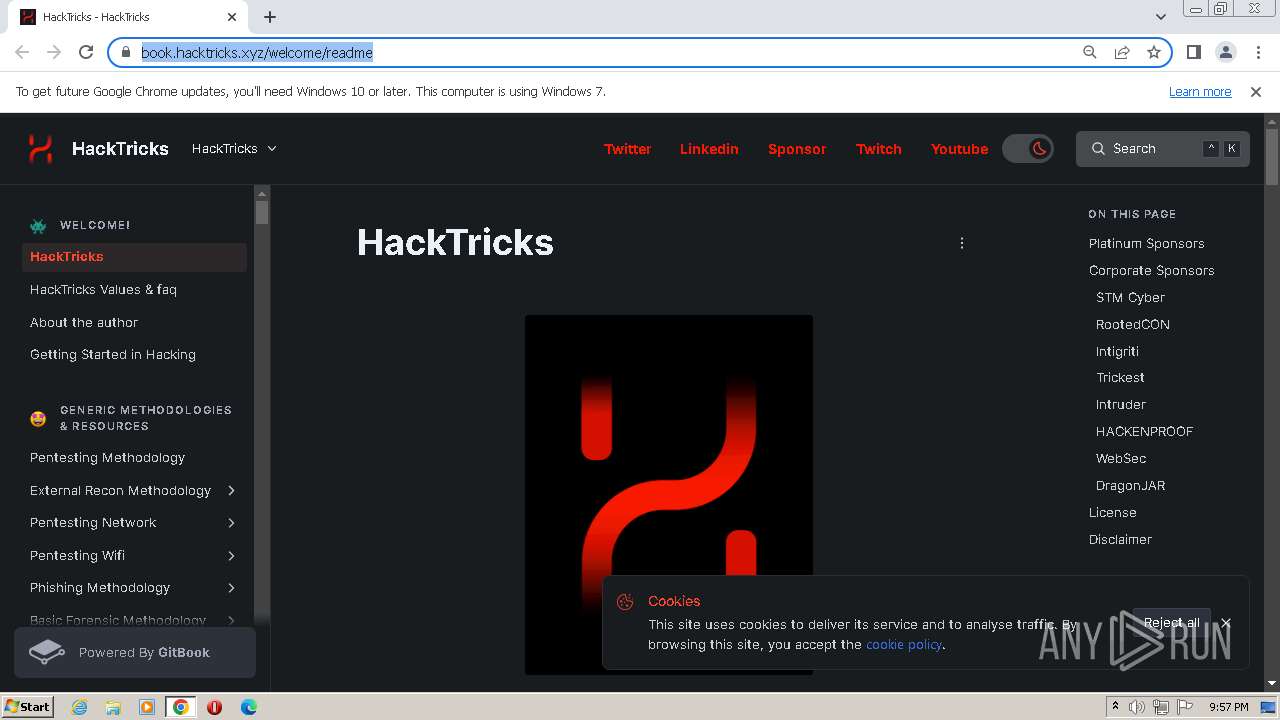1280x720 pixels.
Task: Open Pentesting Methodology page
Action: (x=107, y=457)
